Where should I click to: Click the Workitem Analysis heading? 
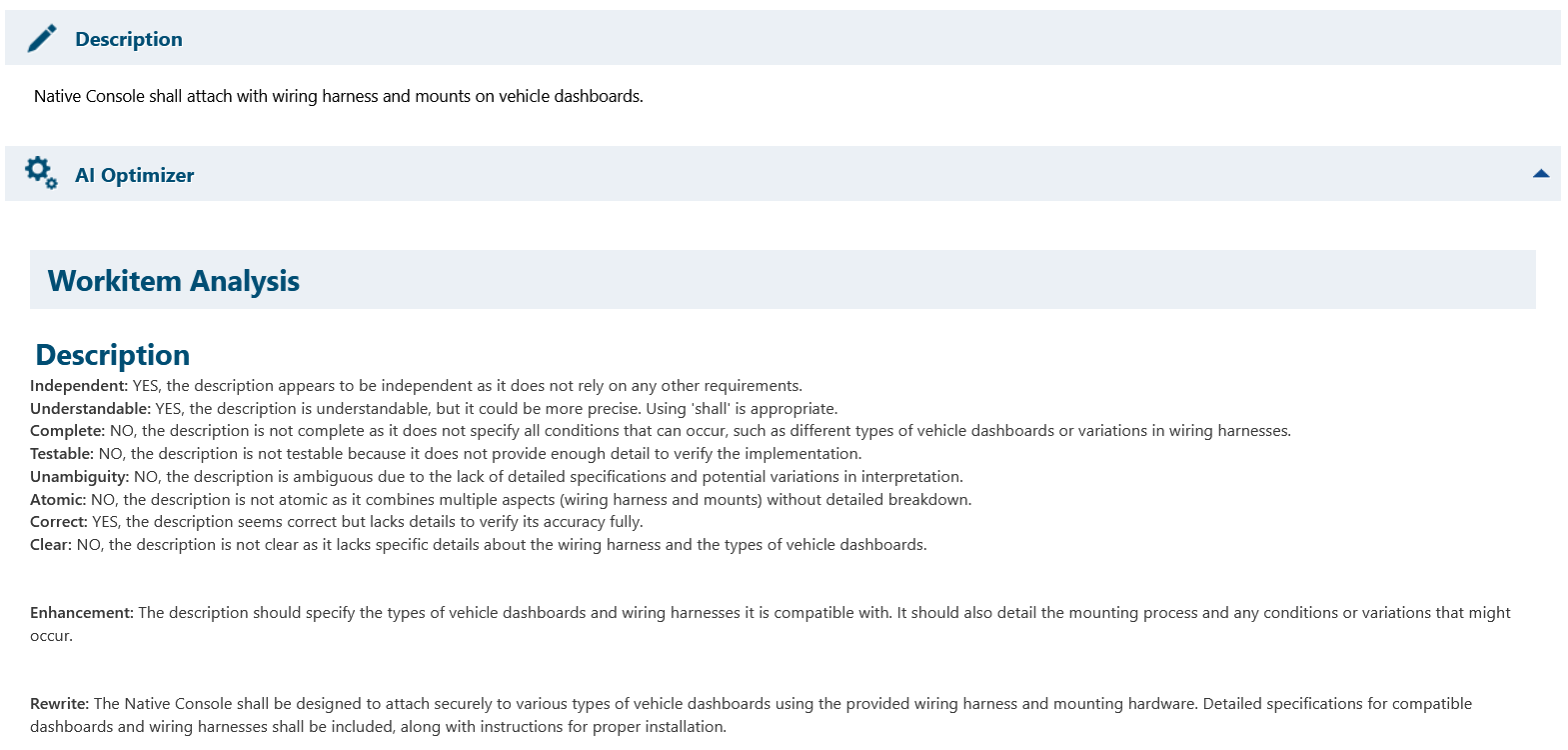tap(174, 281)
